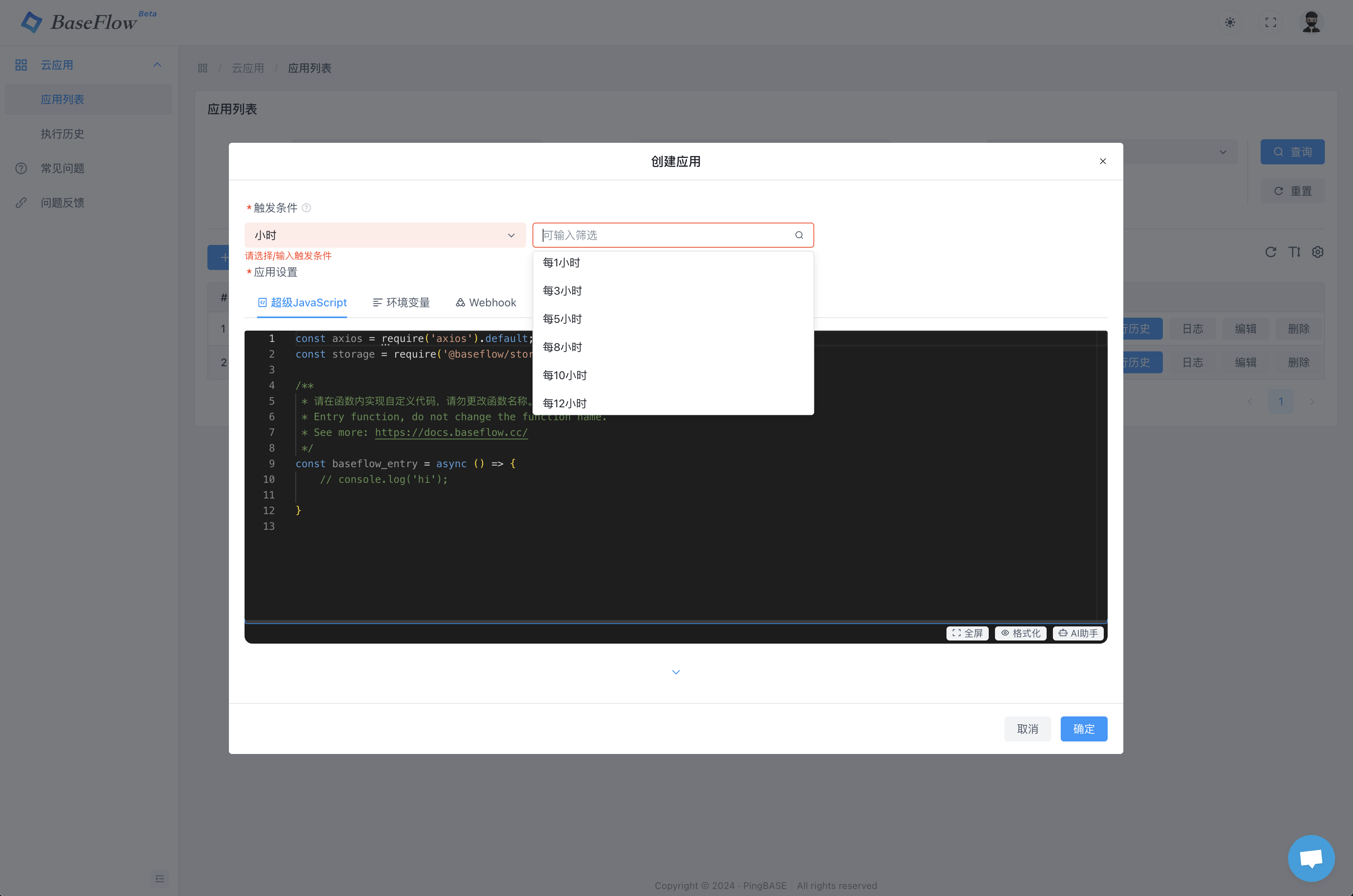Screen dimensions: 1353x896
Task: Click the previous page arrow in pagination
Action: (1250, 402)
